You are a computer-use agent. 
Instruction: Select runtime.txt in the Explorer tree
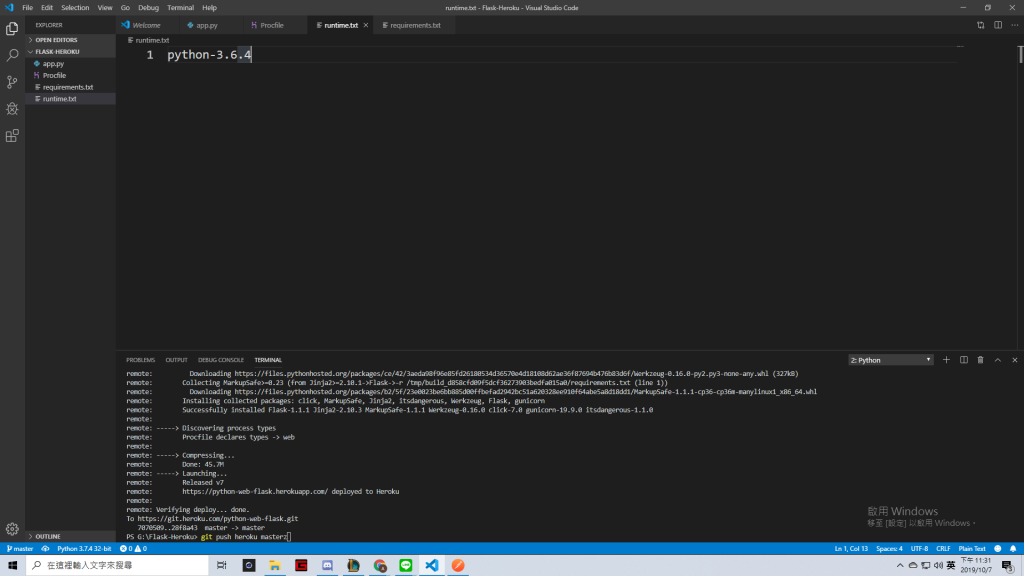pyautogui.click(x=71, y=99)
